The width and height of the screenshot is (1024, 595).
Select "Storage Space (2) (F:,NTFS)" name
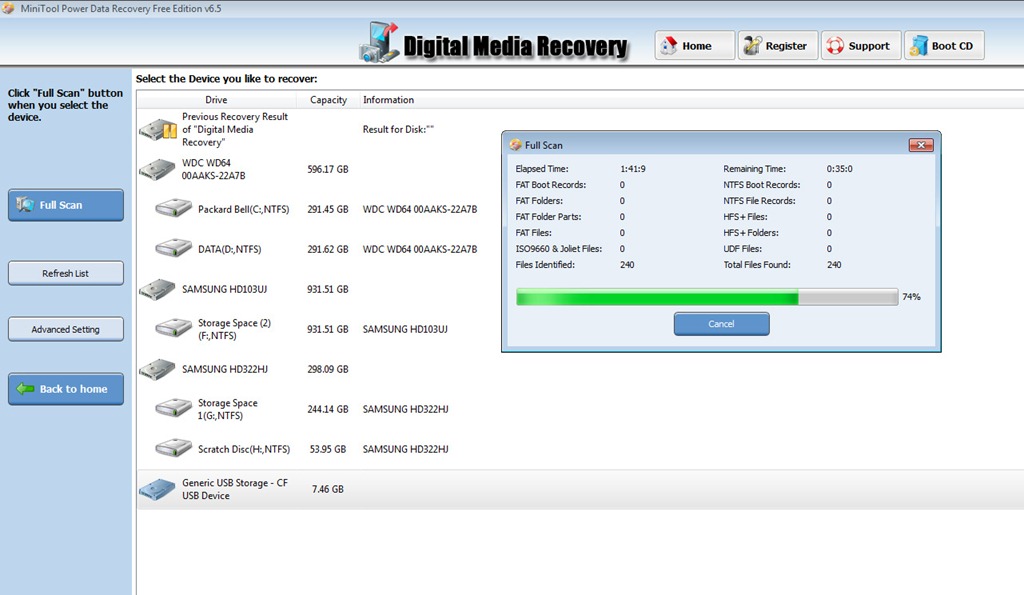pos(234,329)
